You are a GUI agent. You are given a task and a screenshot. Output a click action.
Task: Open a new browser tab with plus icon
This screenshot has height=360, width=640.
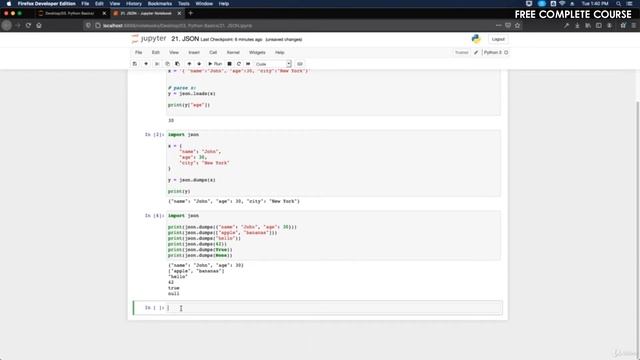coord(191,13)
